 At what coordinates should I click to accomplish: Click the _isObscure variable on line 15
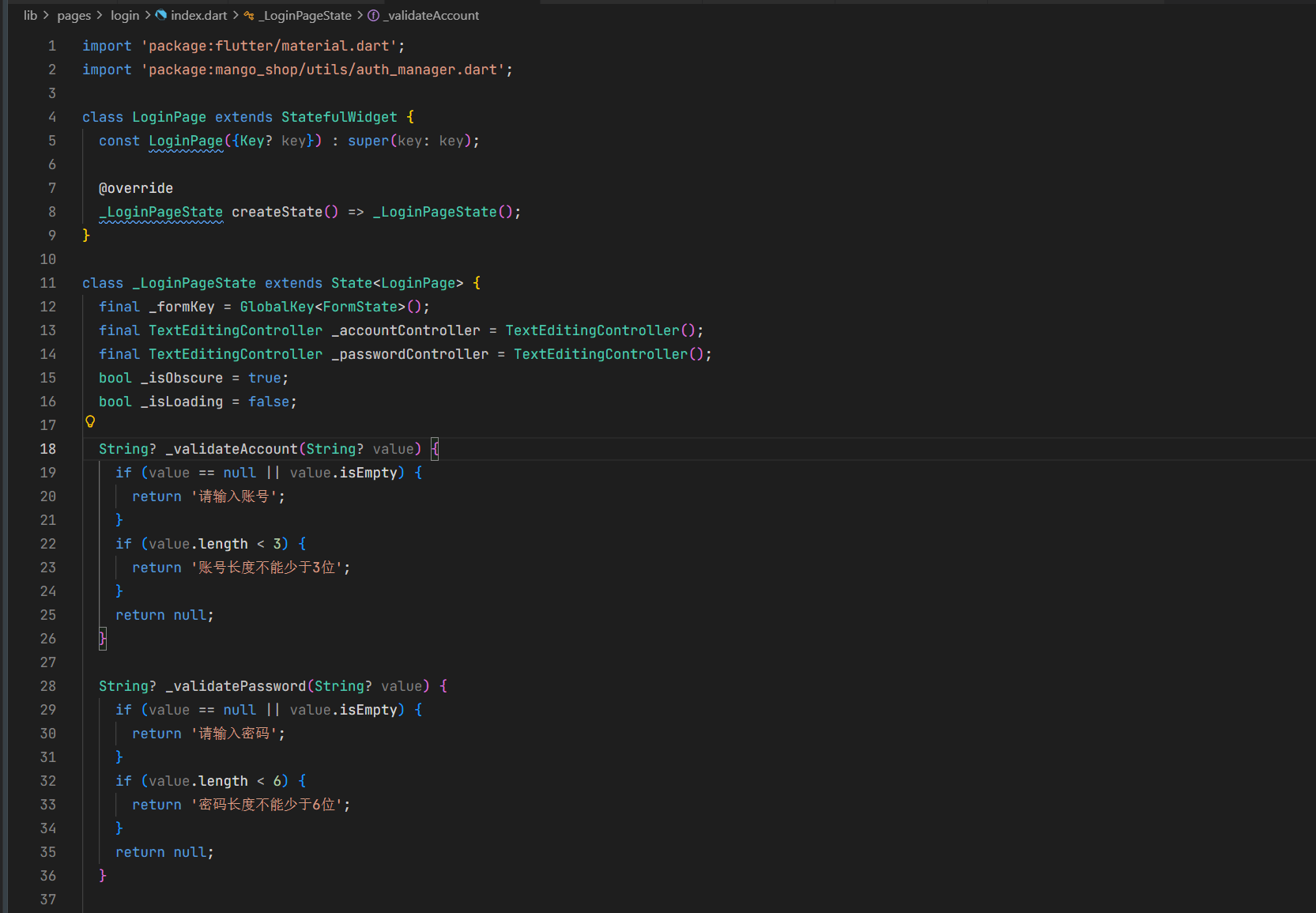point(182,378)
